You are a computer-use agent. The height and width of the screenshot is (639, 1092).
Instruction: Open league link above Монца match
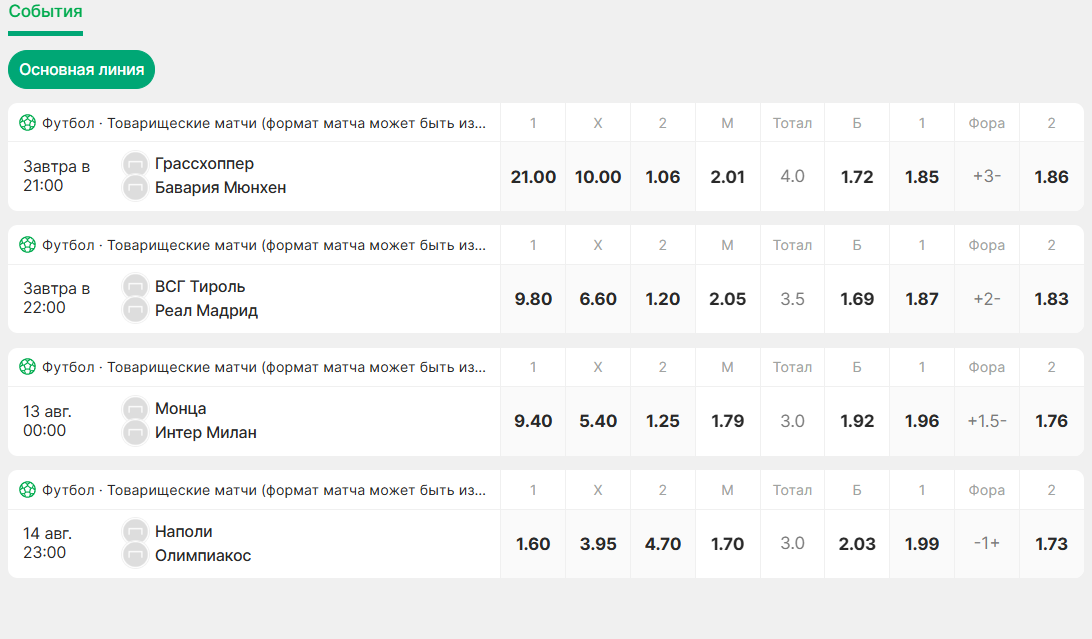pyautogui.click(x=264, y=367)
